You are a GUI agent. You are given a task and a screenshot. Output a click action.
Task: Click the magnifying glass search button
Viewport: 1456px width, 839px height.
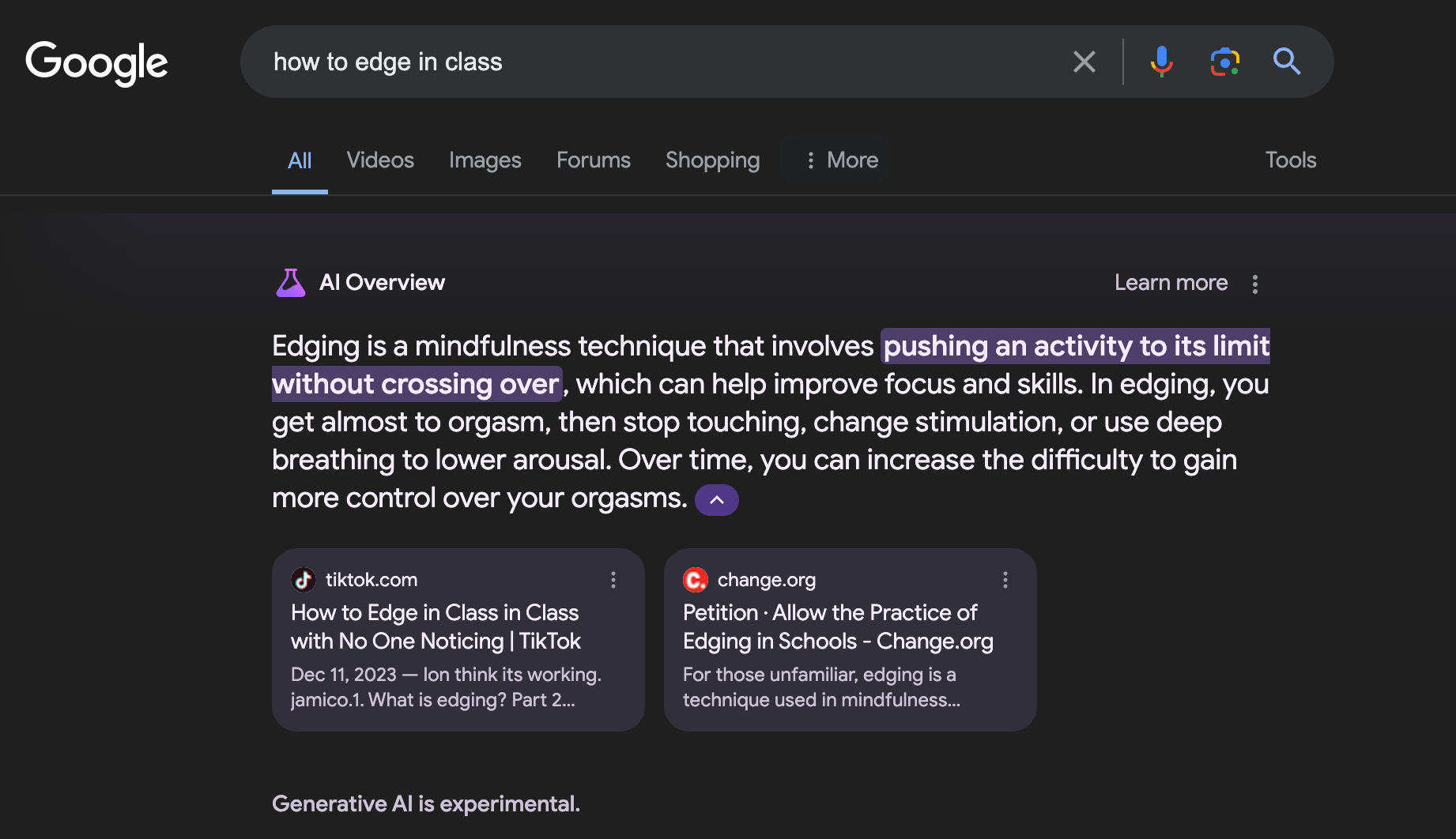tap(1286, 62)
